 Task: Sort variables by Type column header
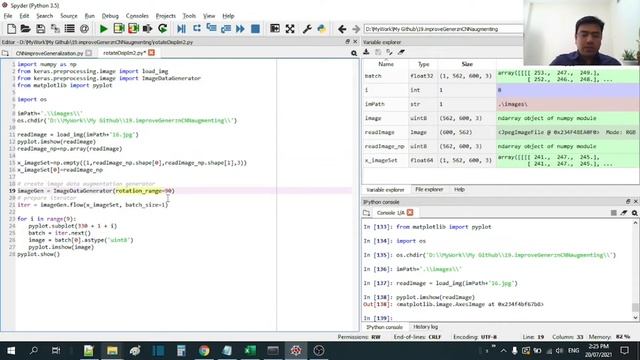coord(423,64)
